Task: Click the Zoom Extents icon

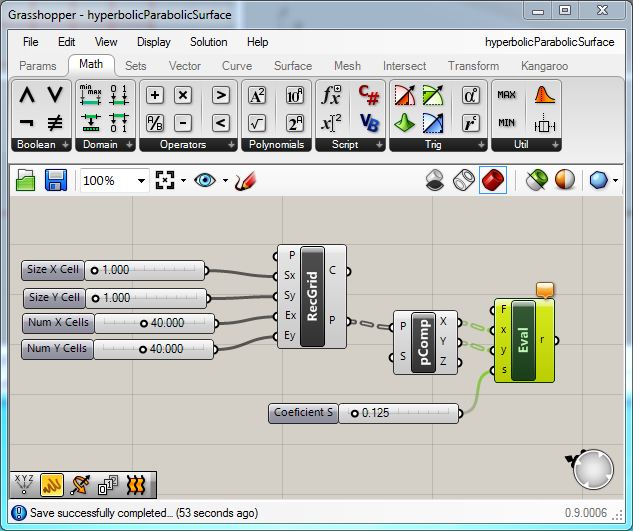Action: tap(165, 180)
